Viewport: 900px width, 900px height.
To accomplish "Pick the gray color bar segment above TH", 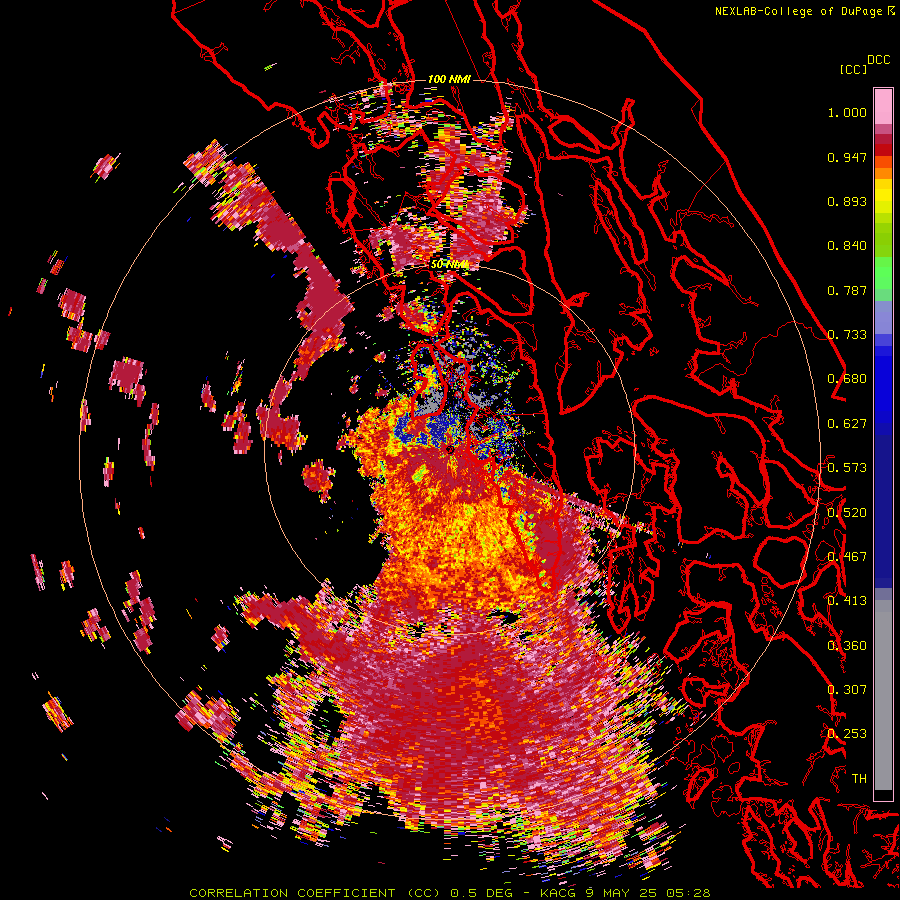I will tap(883, 695).
